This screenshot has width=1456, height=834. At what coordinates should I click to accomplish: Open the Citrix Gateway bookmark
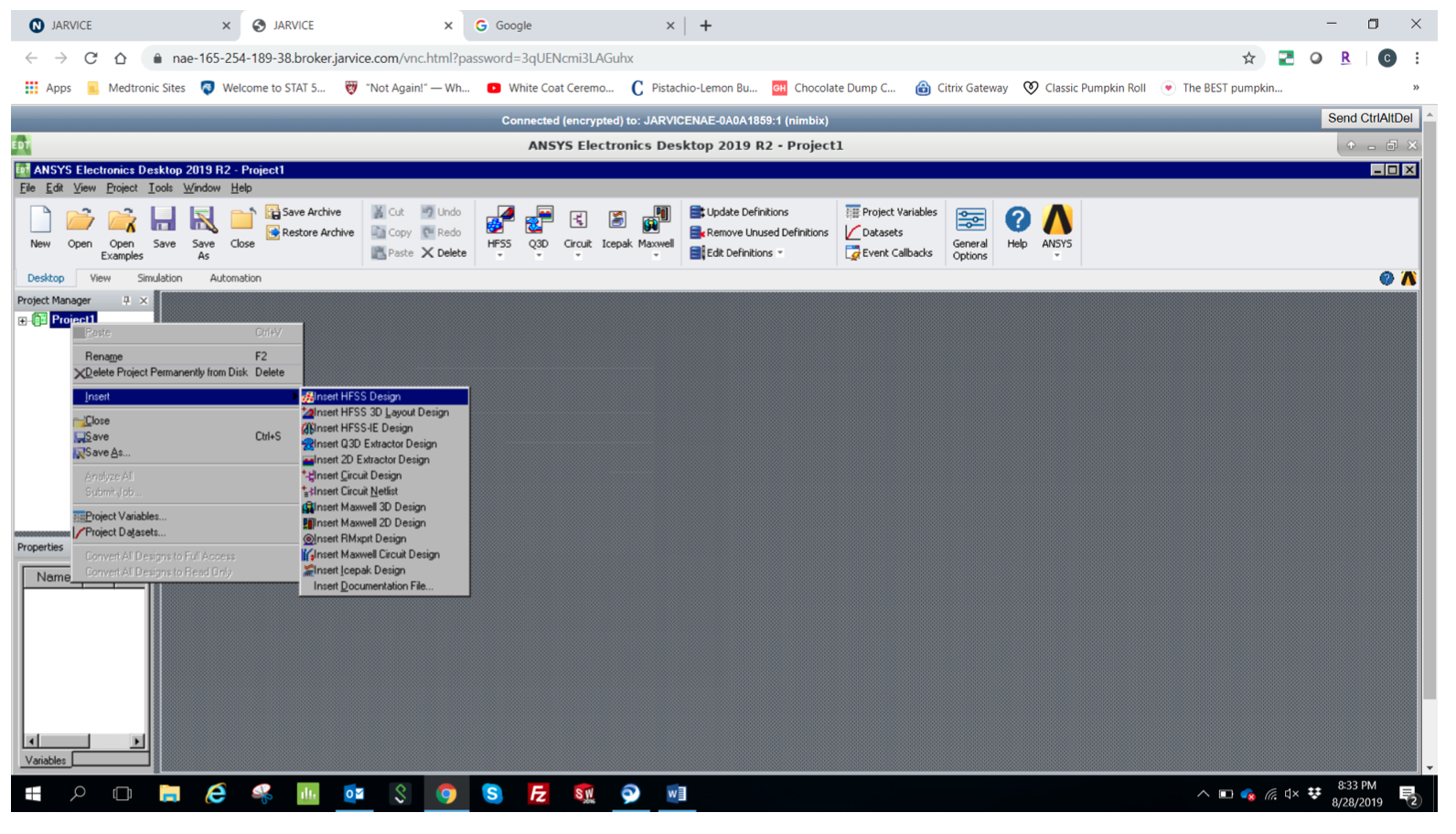[961, 89]
